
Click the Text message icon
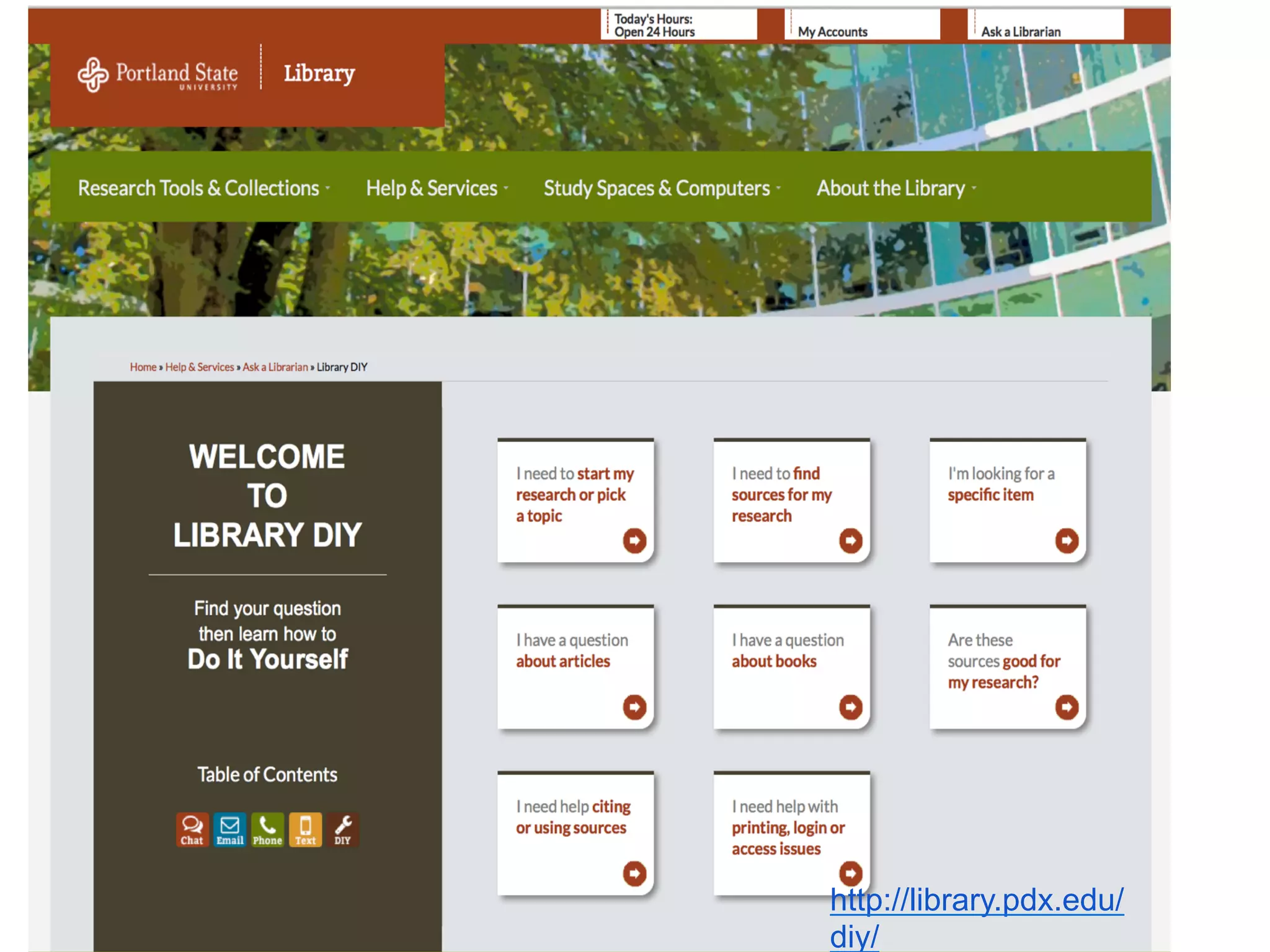click(x=305, y=829)
